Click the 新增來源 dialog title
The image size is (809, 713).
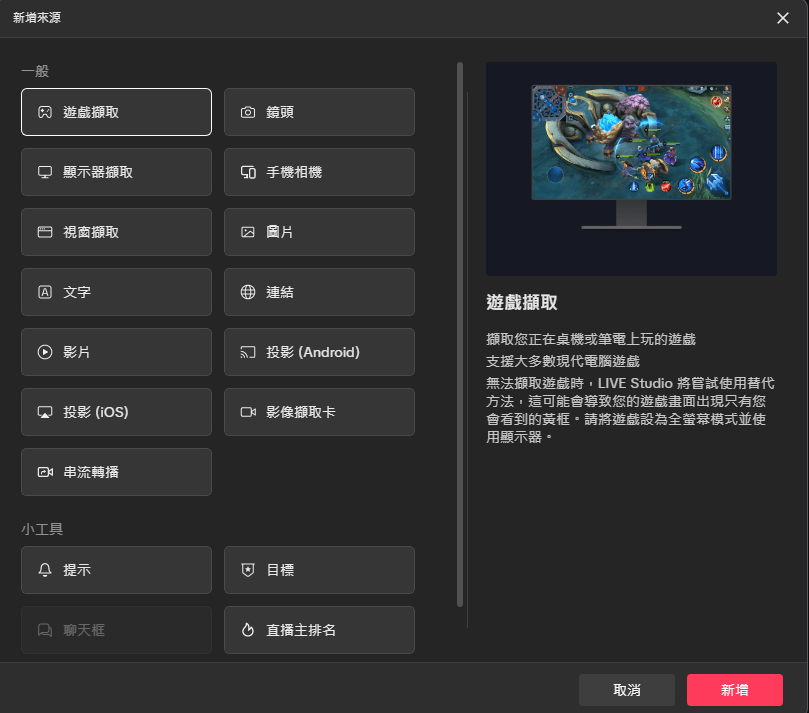(37, 18)
